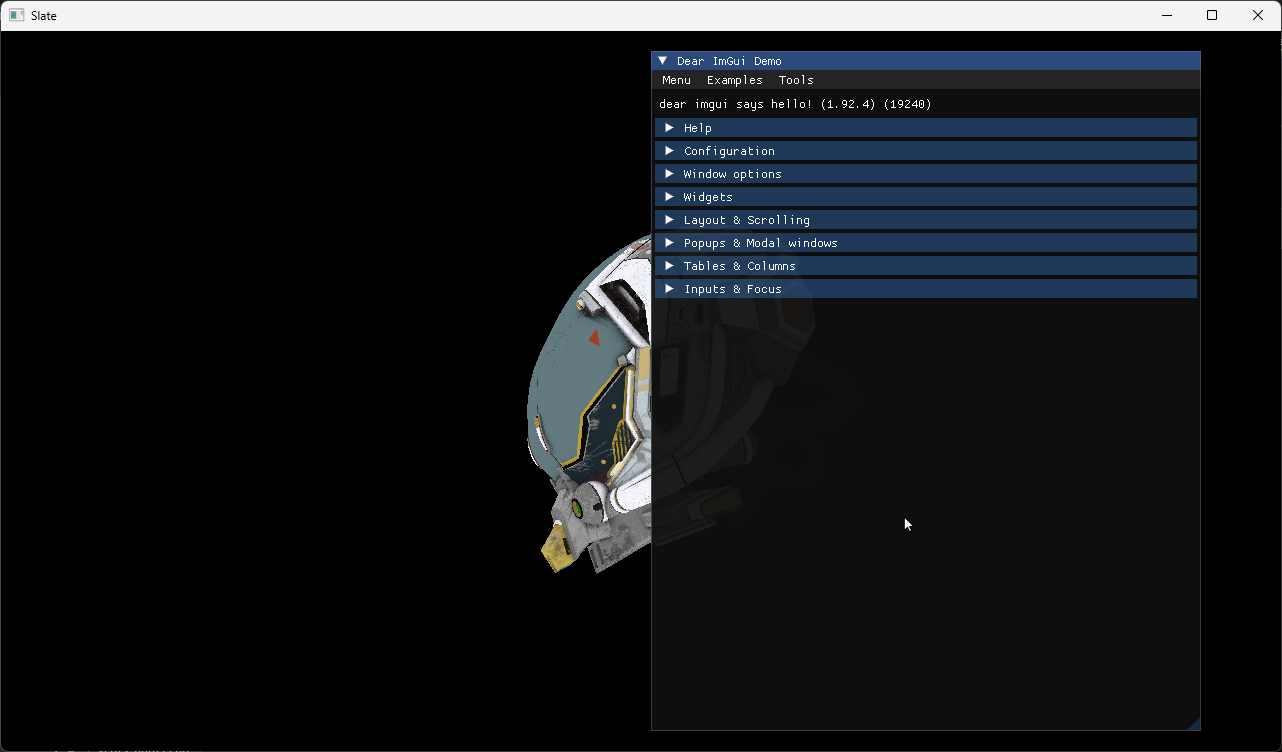Click the helmet 3D model in viewport
Image resolution: width=1282 pixels, height=752 pixels.
590,400
